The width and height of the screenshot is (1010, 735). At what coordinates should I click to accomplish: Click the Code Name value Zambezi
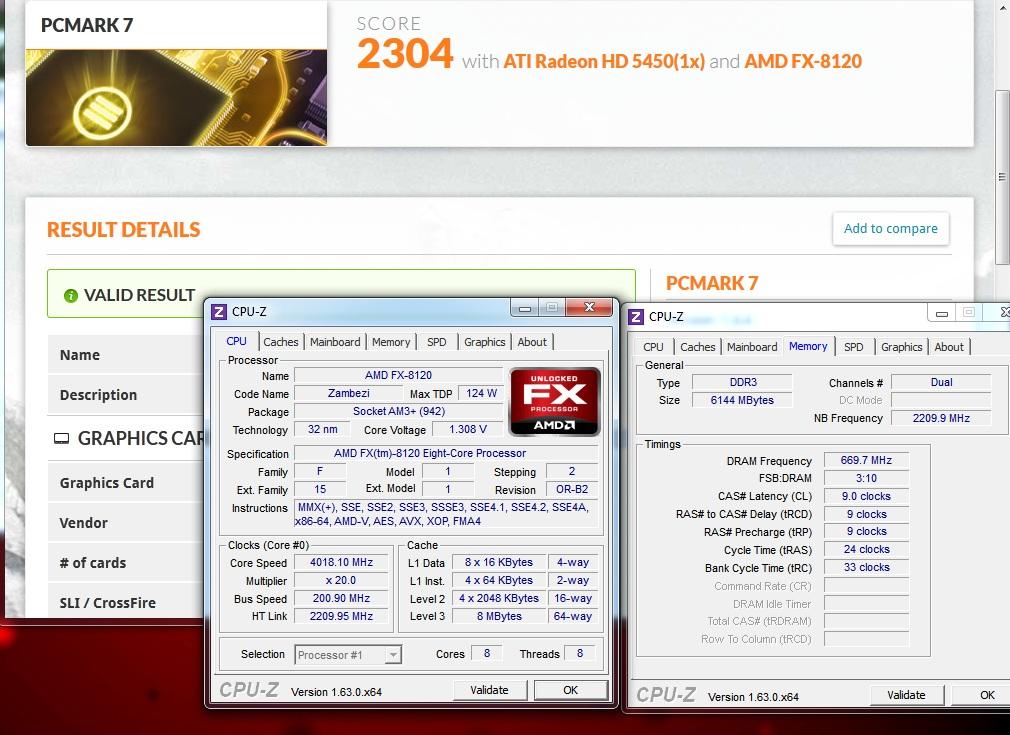point(348,393)
